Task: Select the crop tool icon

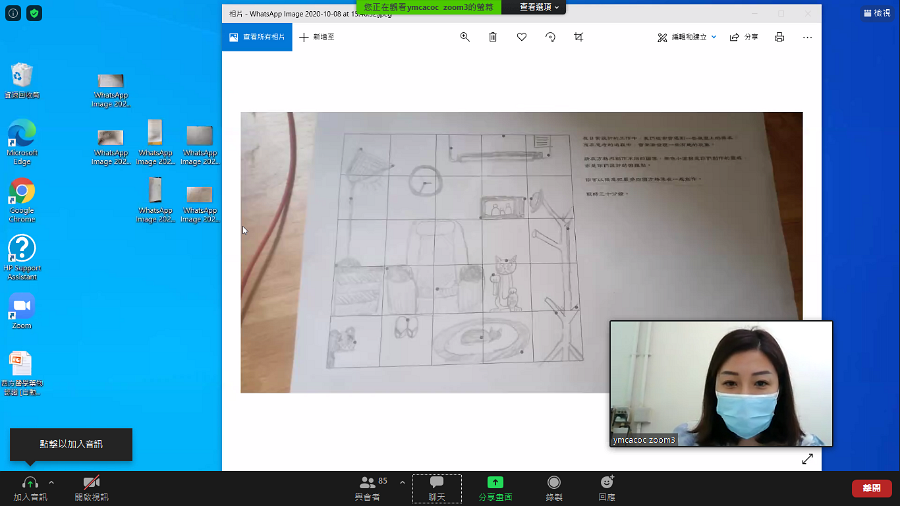Action: [x=579, y=37]
